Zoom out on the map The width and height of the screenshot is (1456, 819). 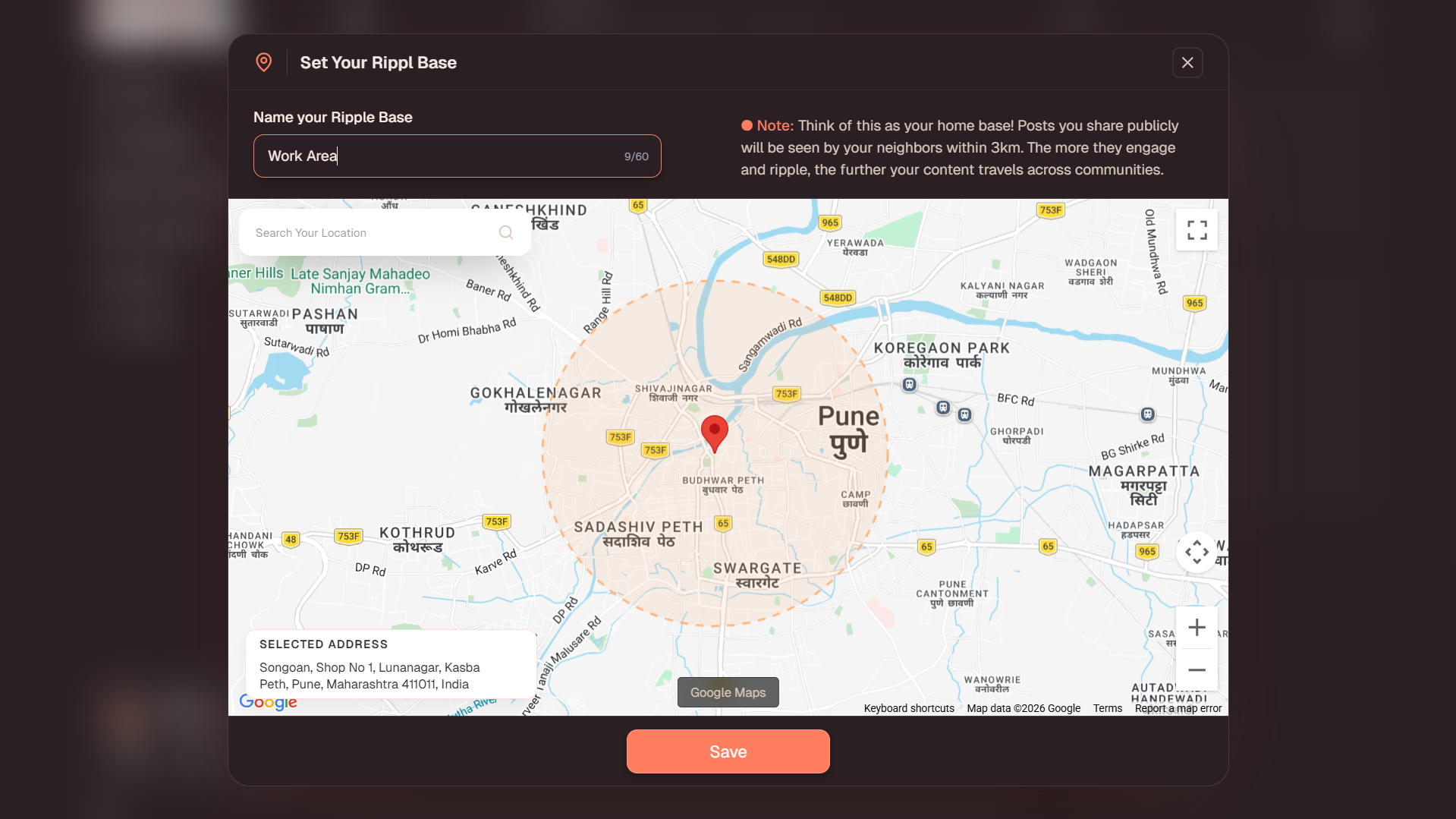(x=1197, y=669)
